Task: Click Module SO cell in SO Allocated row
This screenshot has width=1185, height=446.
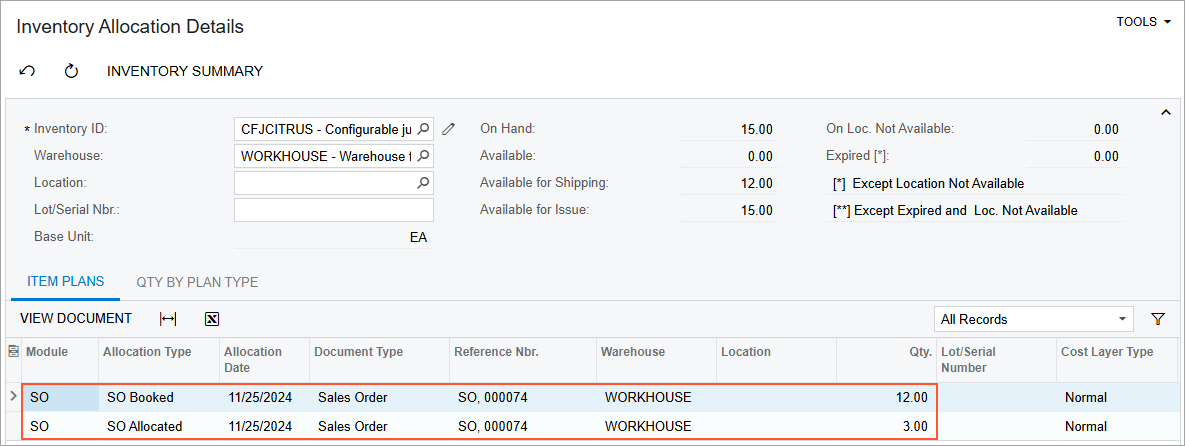Action: [x=60, y=426]
